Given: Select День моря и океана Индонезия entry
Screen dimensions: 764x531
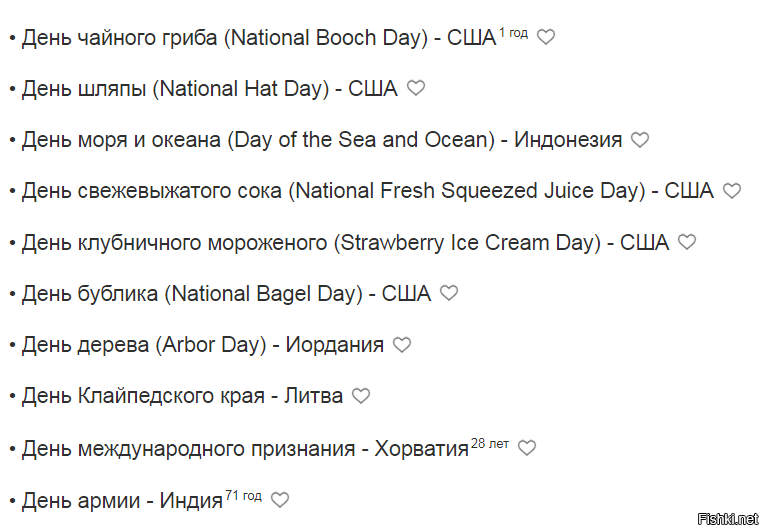Looking at the screenshot, I should [x=322, y=140].
